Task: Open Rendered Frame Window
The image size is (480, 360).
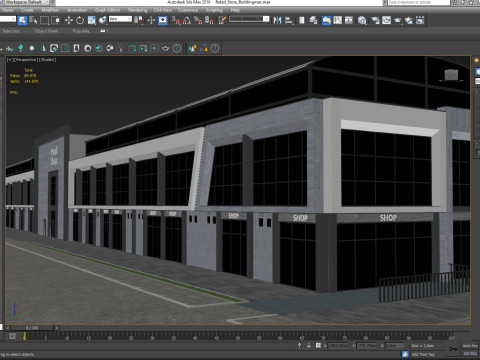Action: pos(386,20)
